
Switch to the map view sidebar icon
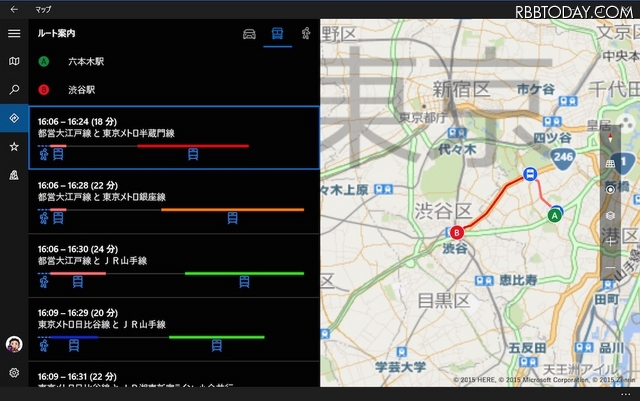point(14,61)
